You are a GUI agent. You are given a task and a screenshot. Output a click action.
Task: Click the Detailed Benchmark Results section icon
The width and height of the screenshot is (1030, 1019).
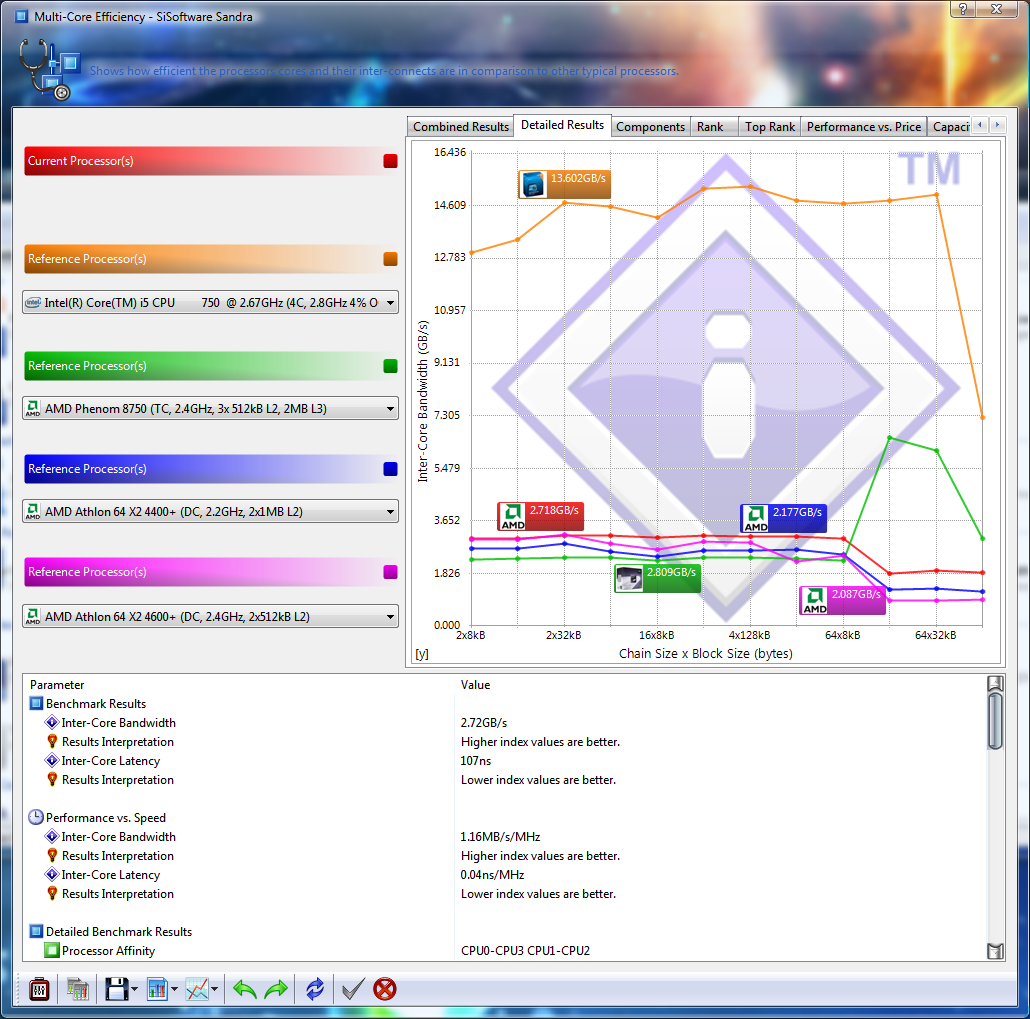tap(37, 932)
